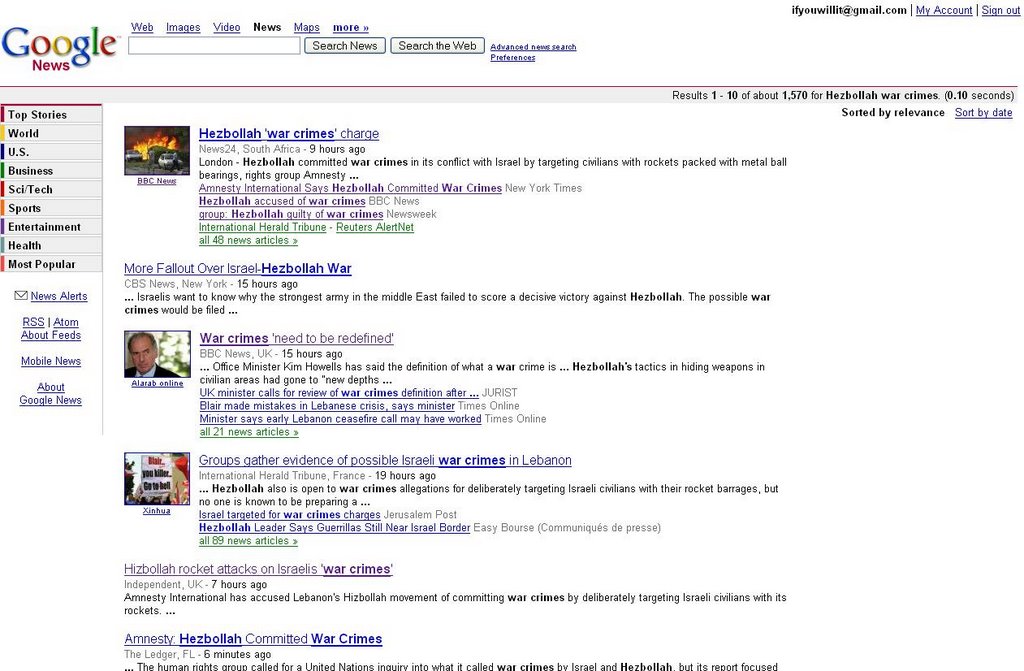Open Hezbollah accused of war crimes link
The height and width of the screenshot is (671, 1024).
click(282, 201)
